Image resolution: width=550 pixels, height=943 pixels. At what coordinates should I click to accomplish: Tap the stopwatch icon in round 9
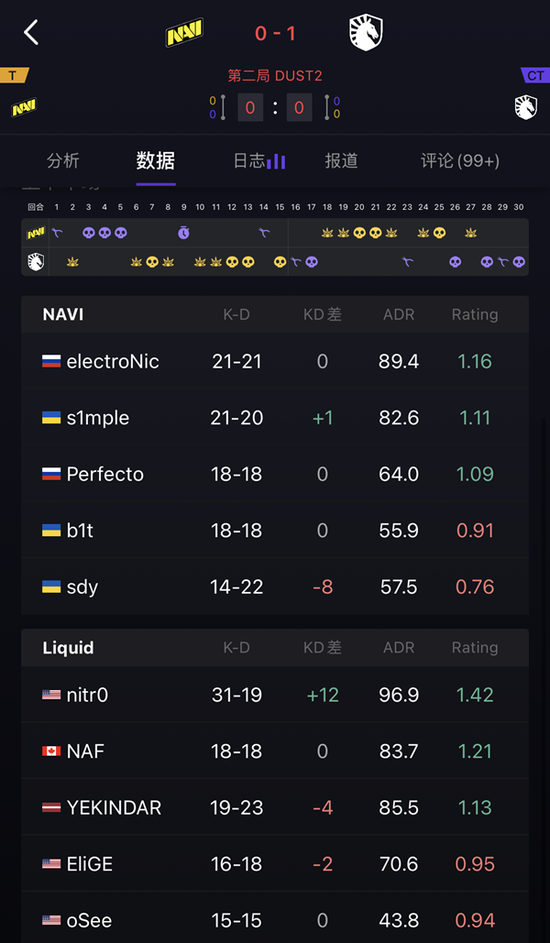(x=184, y=232)
